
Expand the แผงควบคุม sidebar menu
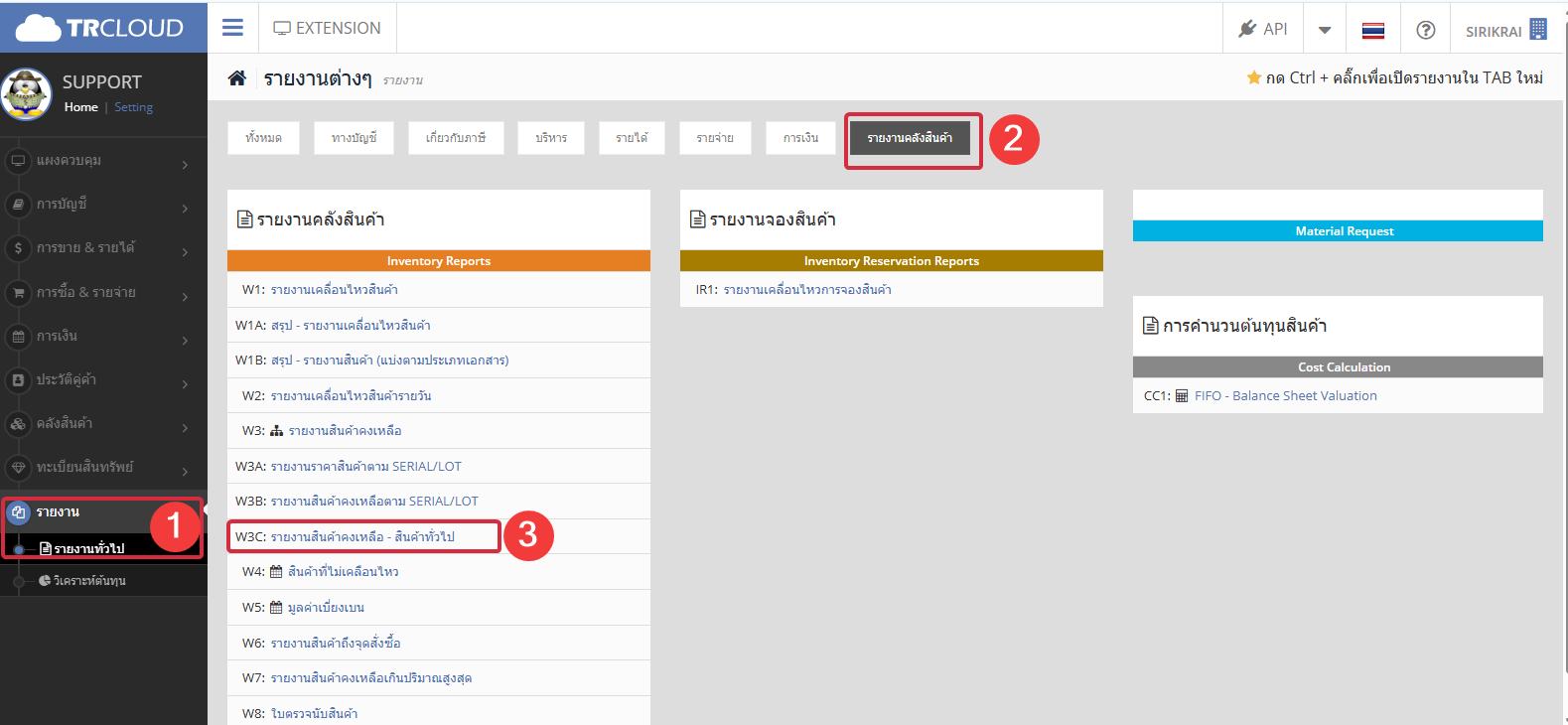pyautogui.click(x=99, y=161)
